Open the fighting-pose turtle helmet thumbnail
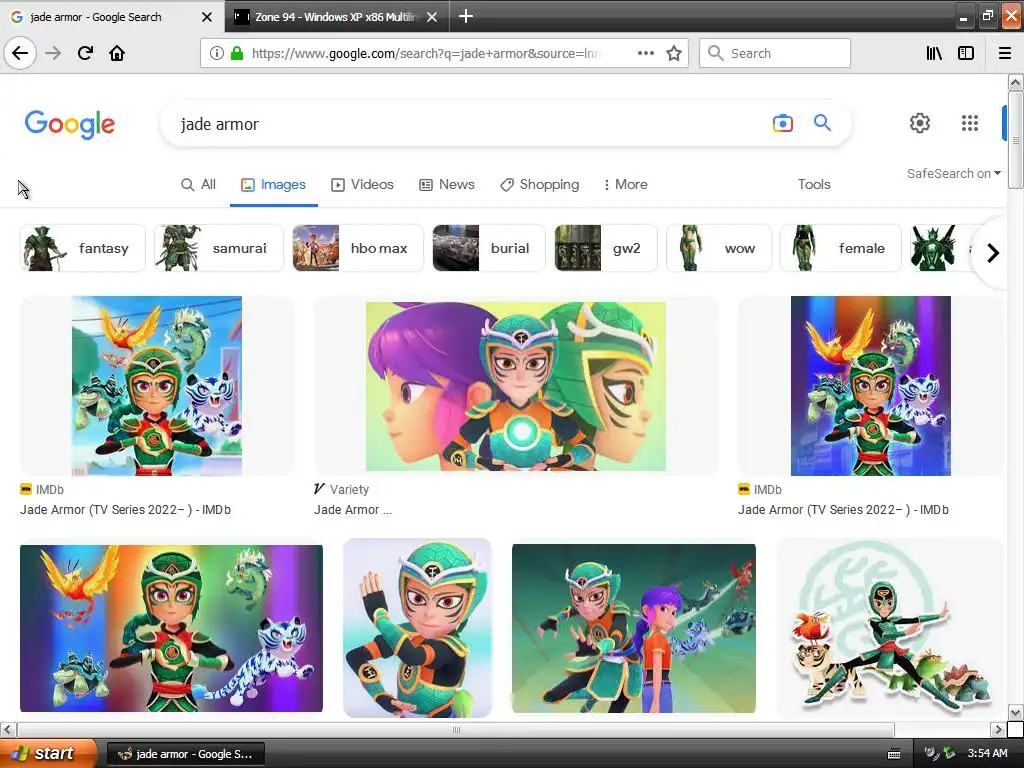Viewport: 1024px width, 768px height. (417, 628)
